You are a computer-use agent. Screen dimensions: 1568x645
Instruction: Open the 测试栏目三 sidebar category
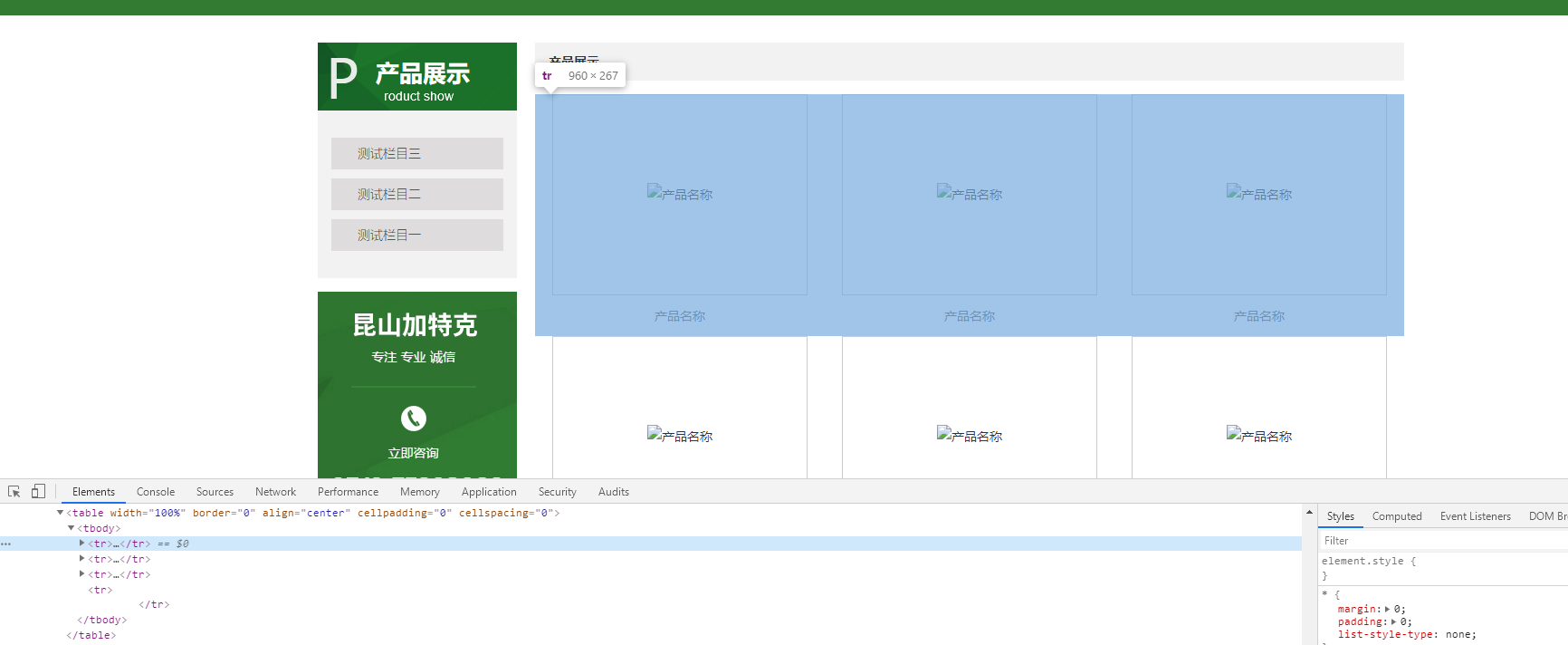pos(417,154)
